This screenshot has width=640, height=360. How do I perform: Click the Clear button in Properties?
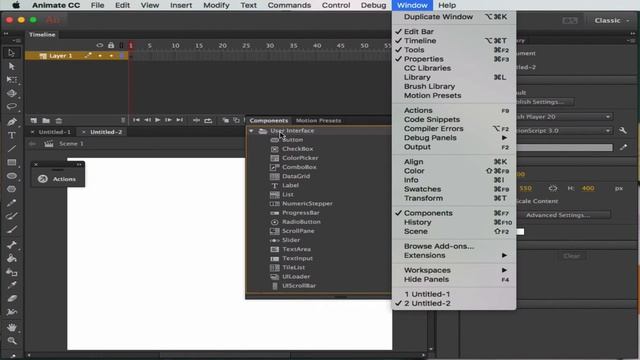click(571, 256)
